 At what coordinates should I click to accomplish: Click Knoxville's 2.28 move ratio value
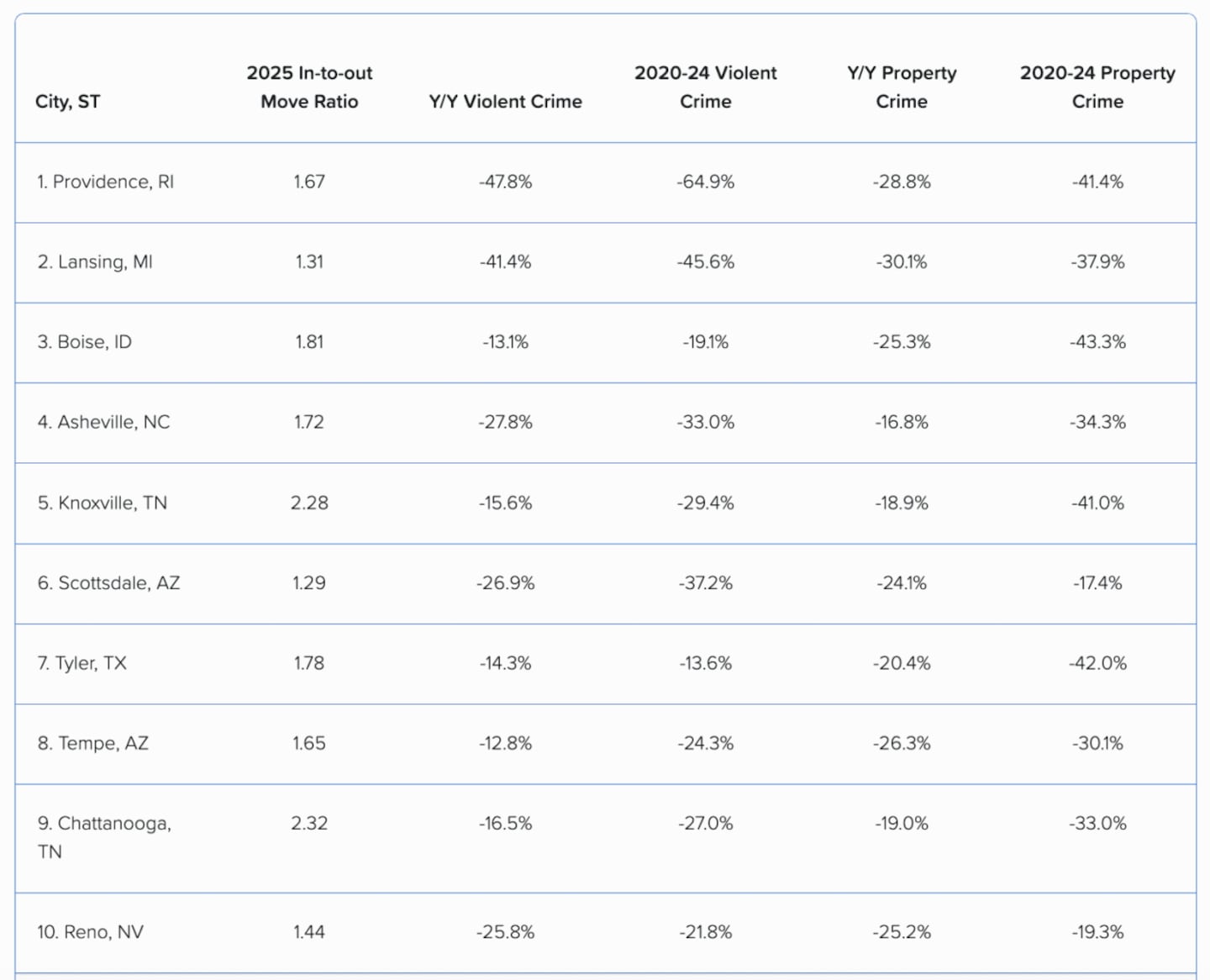[309, 503]
